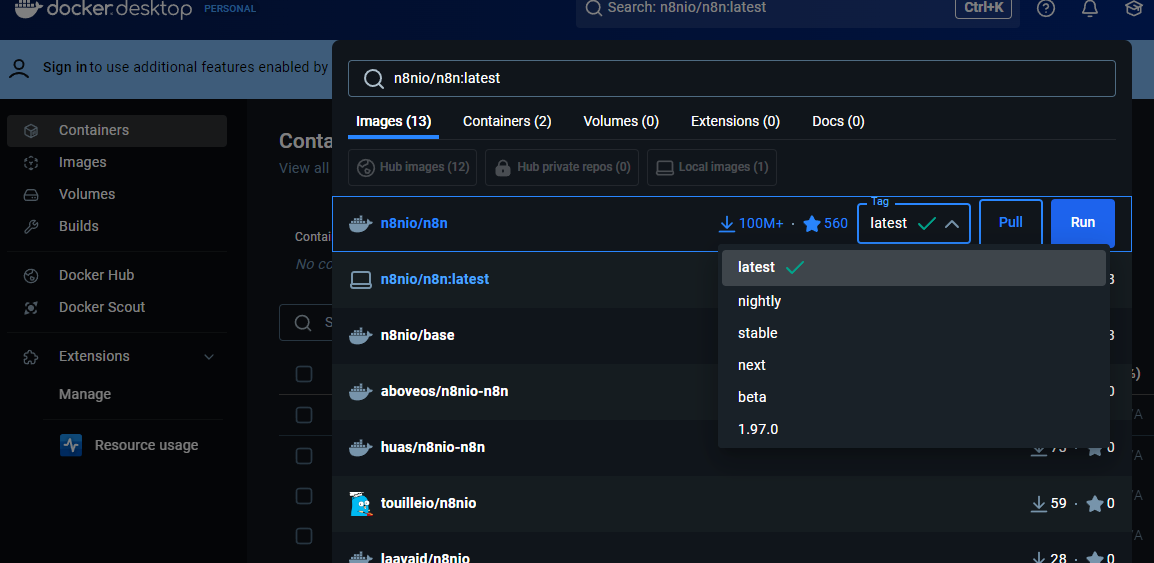Tick the checkbox beside the touilleio/n8nio row

click(304, 495)
